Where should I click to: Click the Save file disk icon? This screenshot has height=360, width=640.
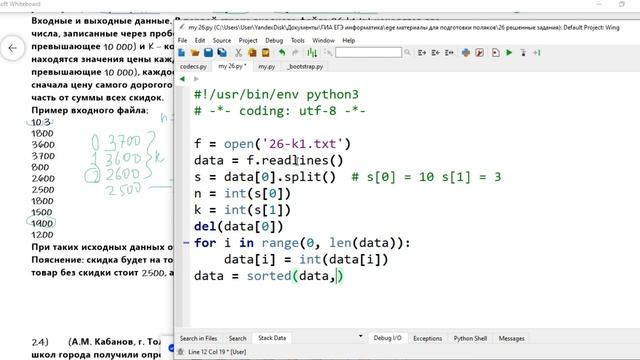[x=209, y=52]
